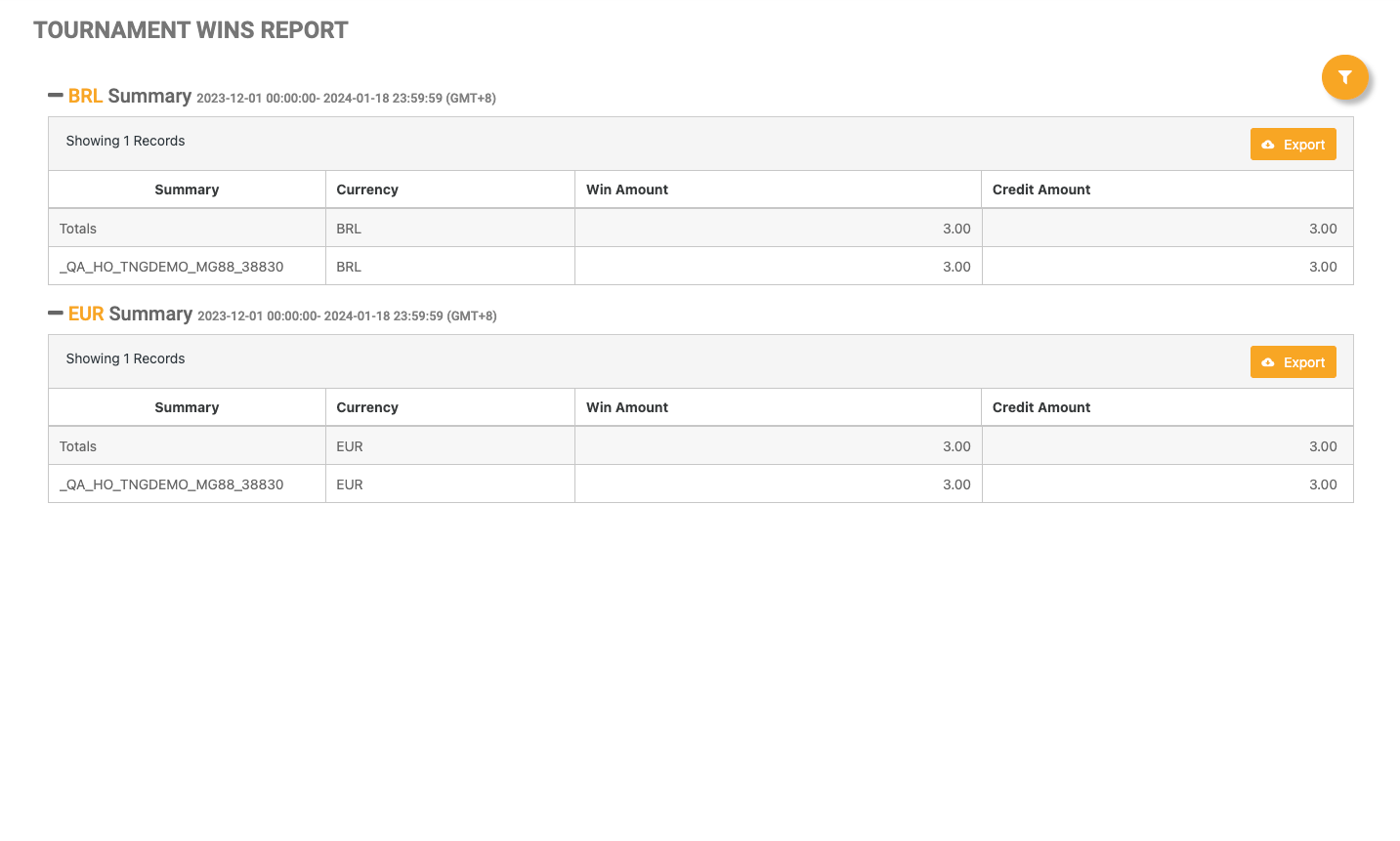Click Win Amount header in EUR table

pyautogui.click(x=627, y=407)
